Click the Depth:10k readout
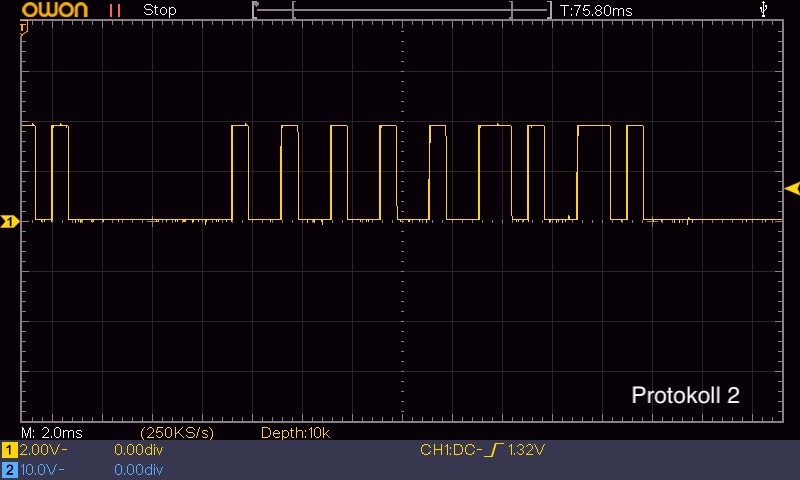 tap(295, 433)
